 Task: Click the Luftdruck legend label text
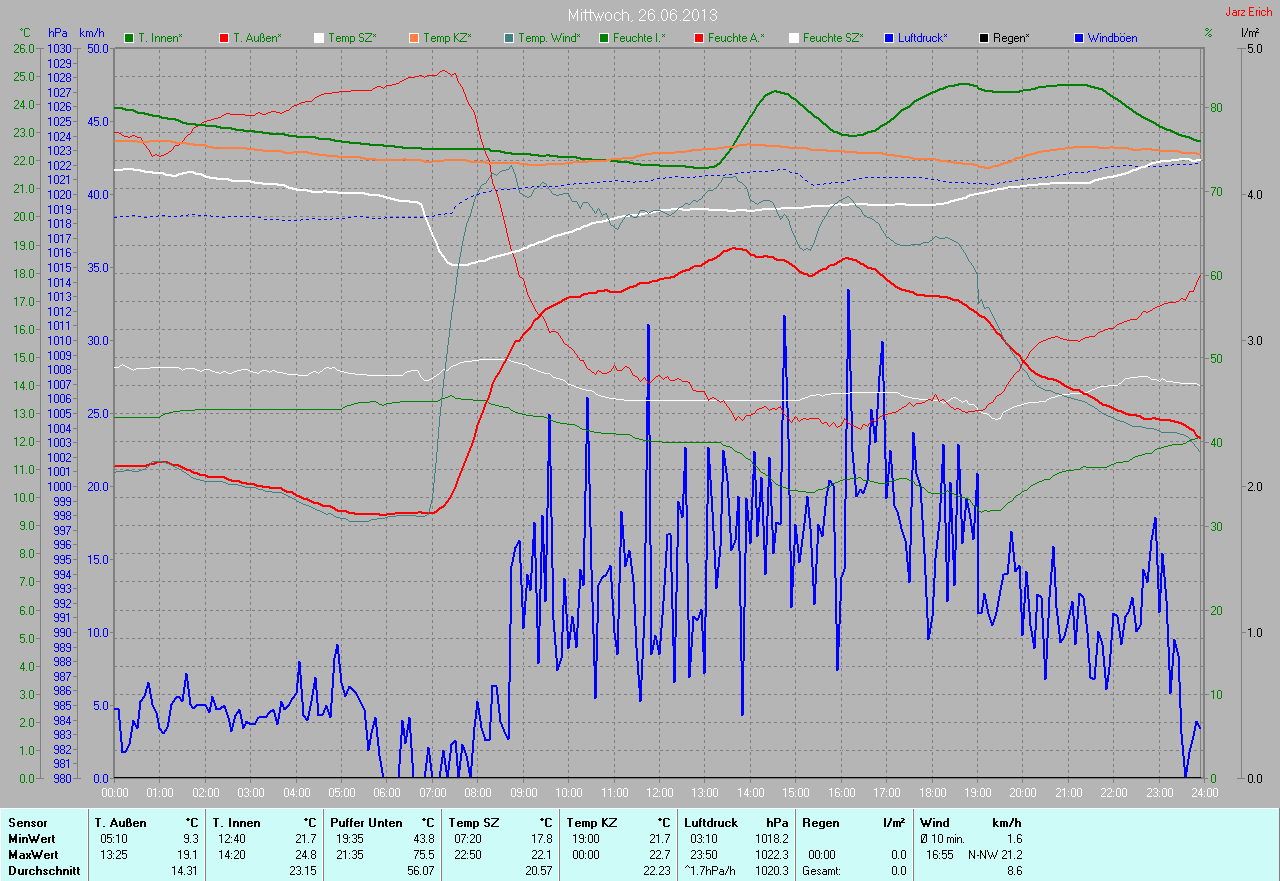click(922, 38)
